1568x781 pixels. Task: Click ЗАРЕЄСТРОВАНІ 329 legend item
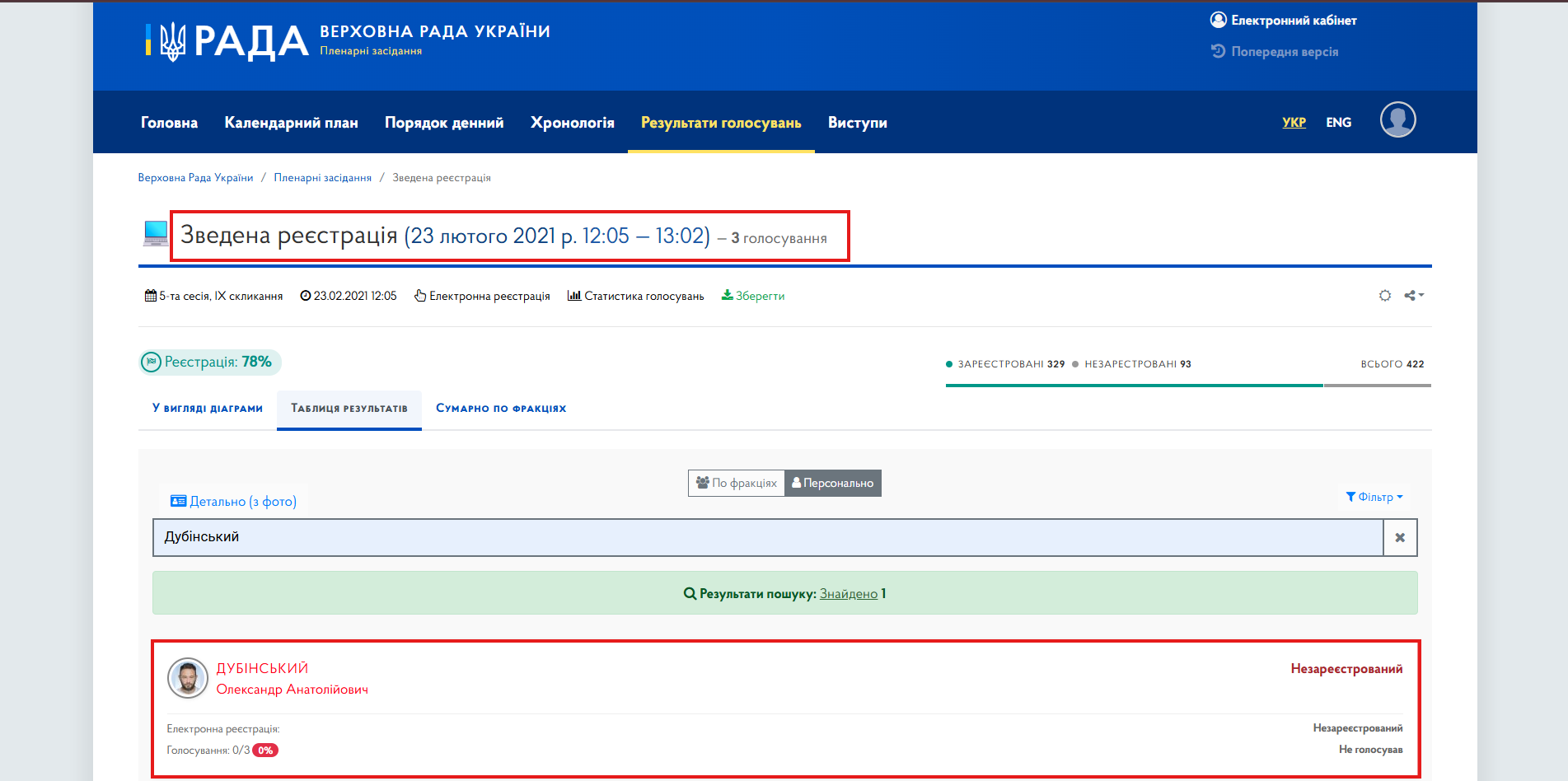1005,363
